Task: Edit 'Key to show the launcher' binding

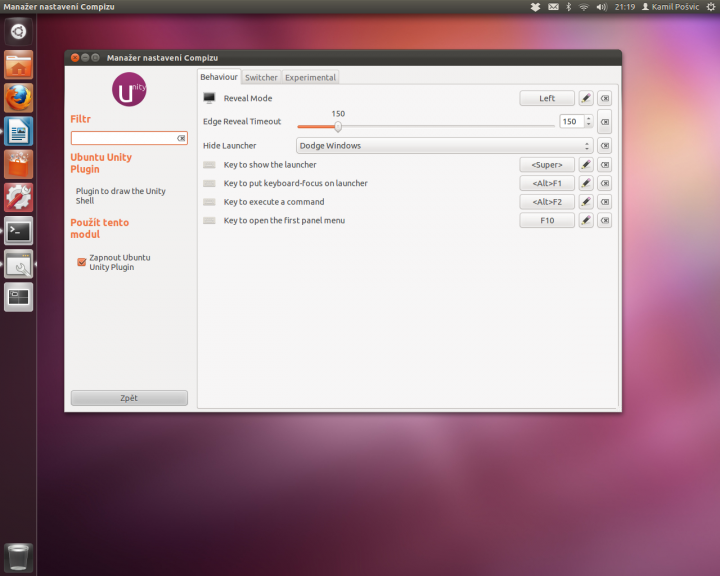Action: click(x=586, y=164)
